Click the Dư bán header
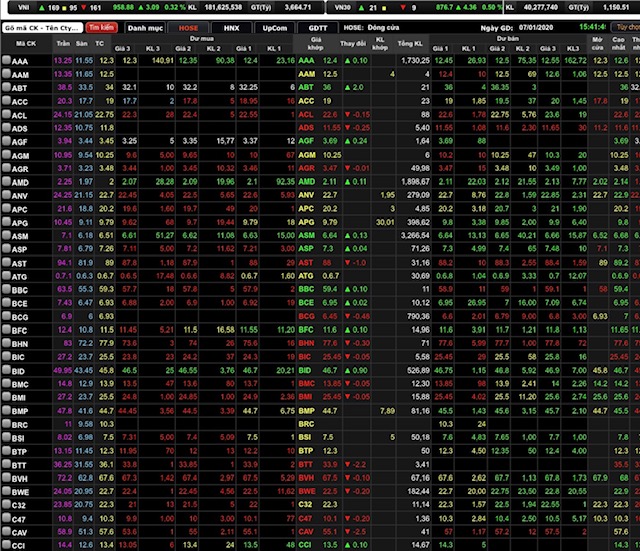The height and width of the screenshot is (551, 640). coord(508,39)
